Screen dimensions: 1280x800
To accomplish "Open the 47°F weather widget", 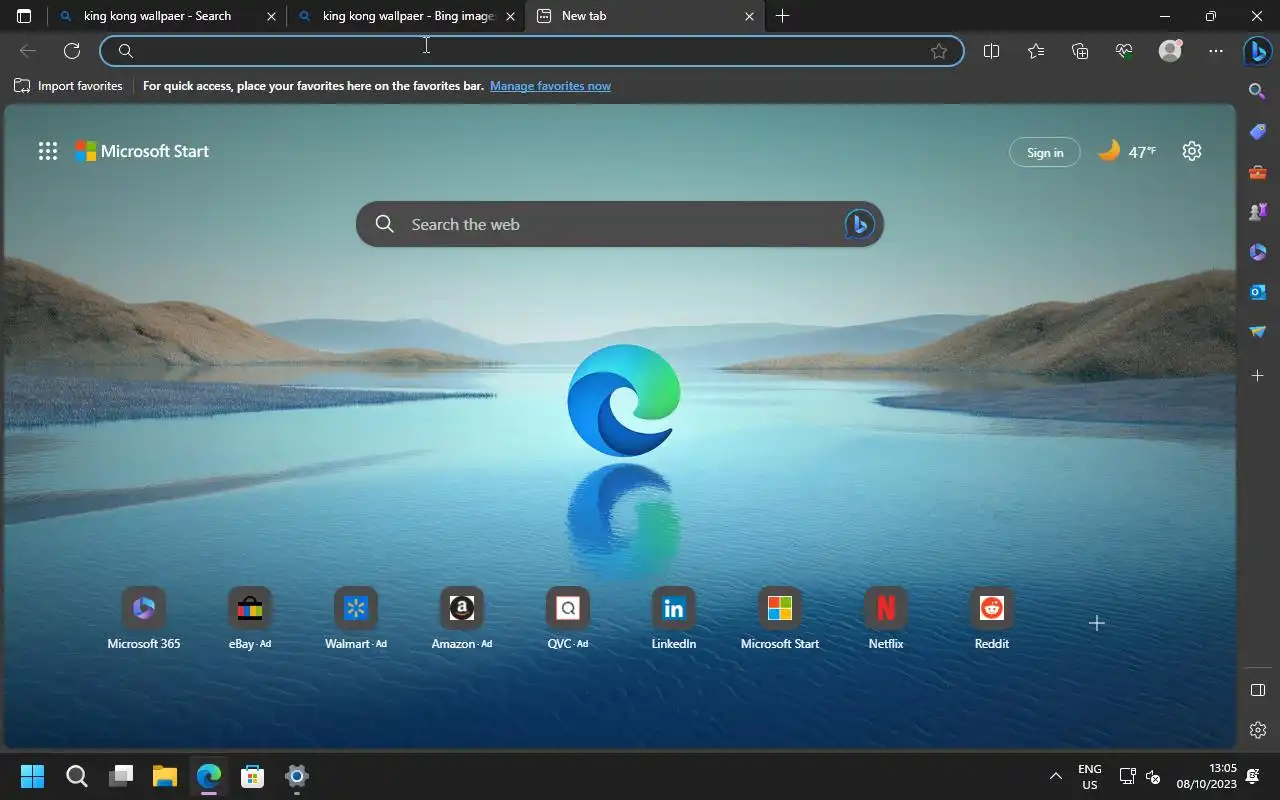I will click(x=1127, y=152).
